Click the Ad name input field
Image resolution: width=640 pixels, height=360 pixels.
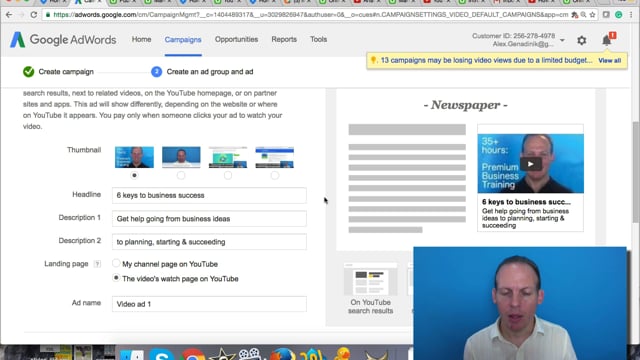point(209,304)
